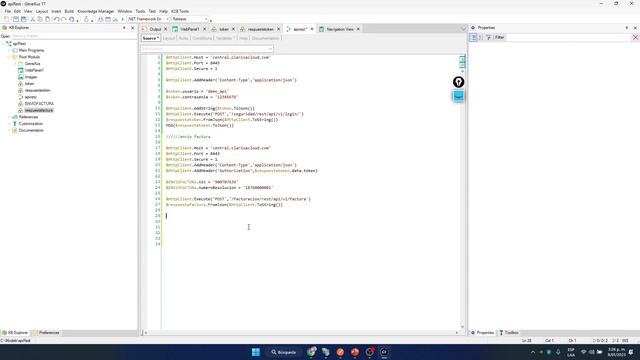Click the Cut toolbar icon

[x=33, y=19]
